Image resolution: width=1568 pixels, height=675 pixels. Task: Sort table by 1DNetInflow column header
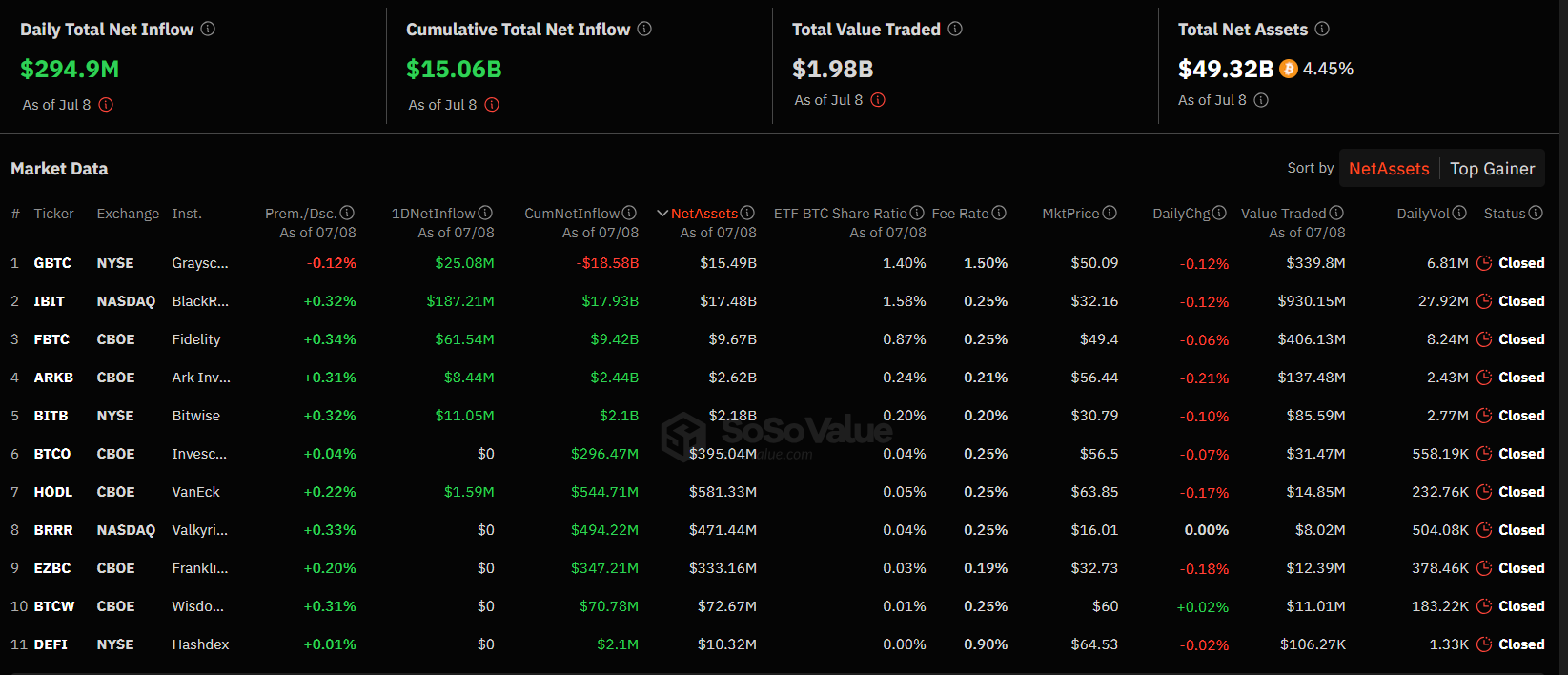coord(434,214)
